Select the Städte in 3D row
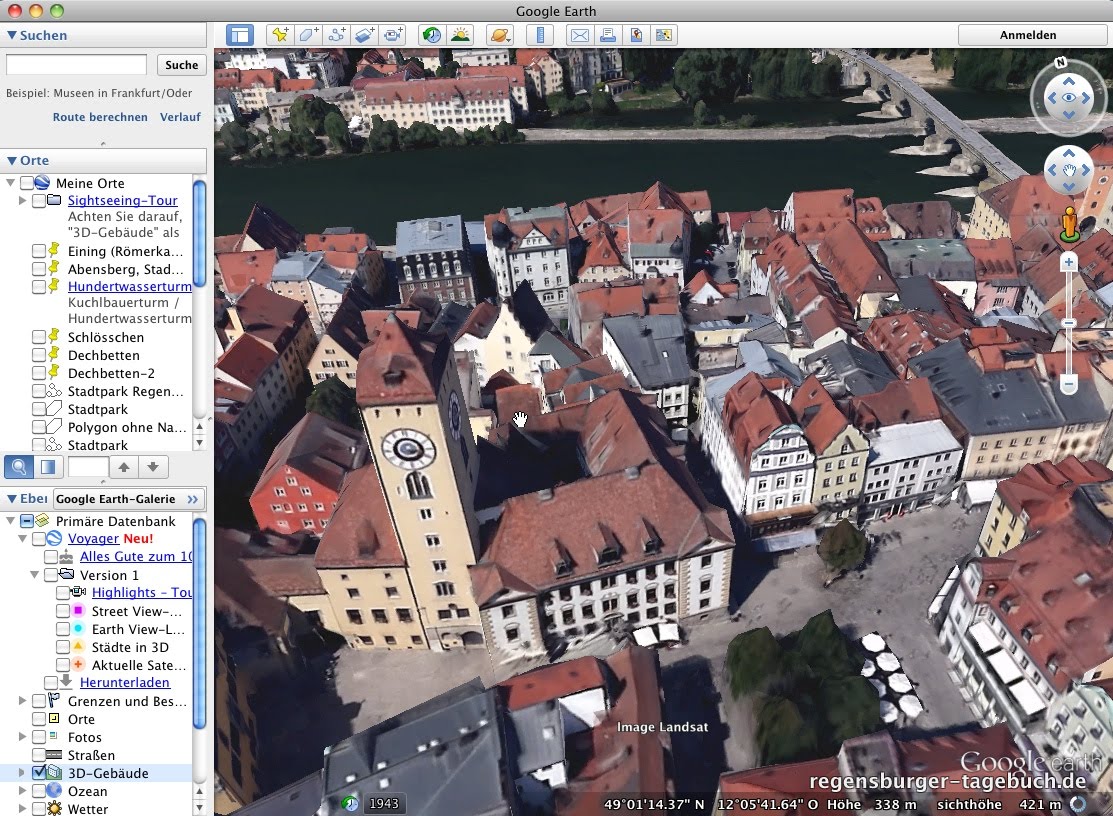This screenshot has width=1113, height=816. click(130, 647)
